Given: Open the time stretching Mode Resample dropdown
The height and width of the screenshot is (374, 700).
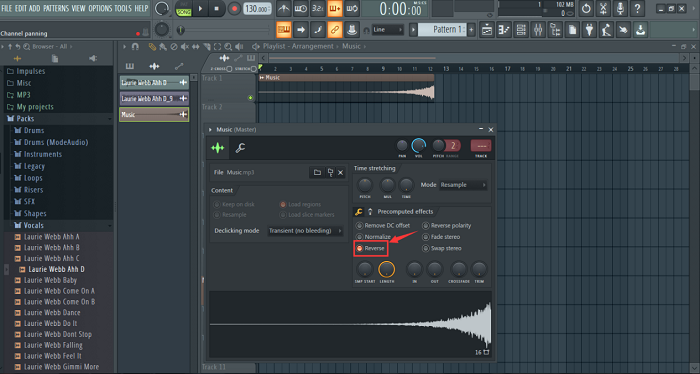Looking at the screenshot, I should [463, 185].
